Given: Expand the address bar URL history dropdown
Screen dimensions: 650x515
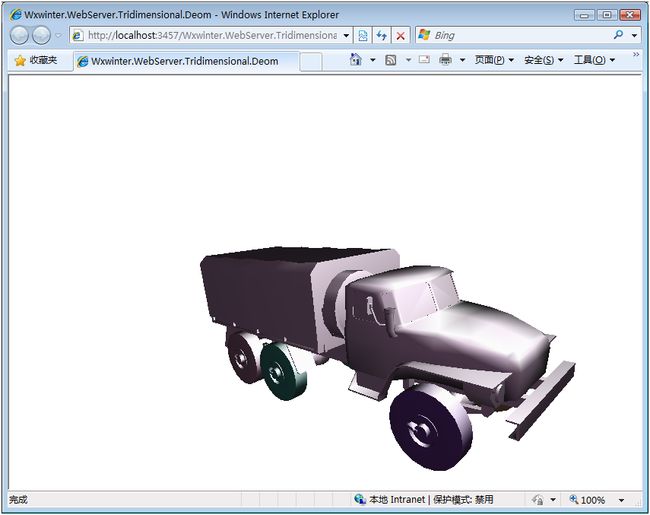Looking at the screenshot, I should [346, 36].
